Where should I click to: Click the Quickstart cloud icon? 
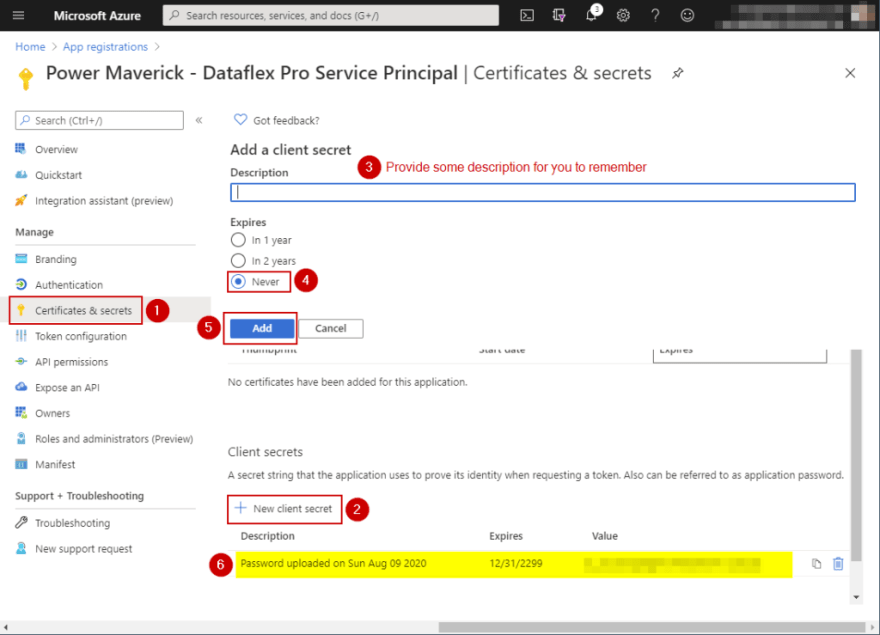(x=21, y=175)
